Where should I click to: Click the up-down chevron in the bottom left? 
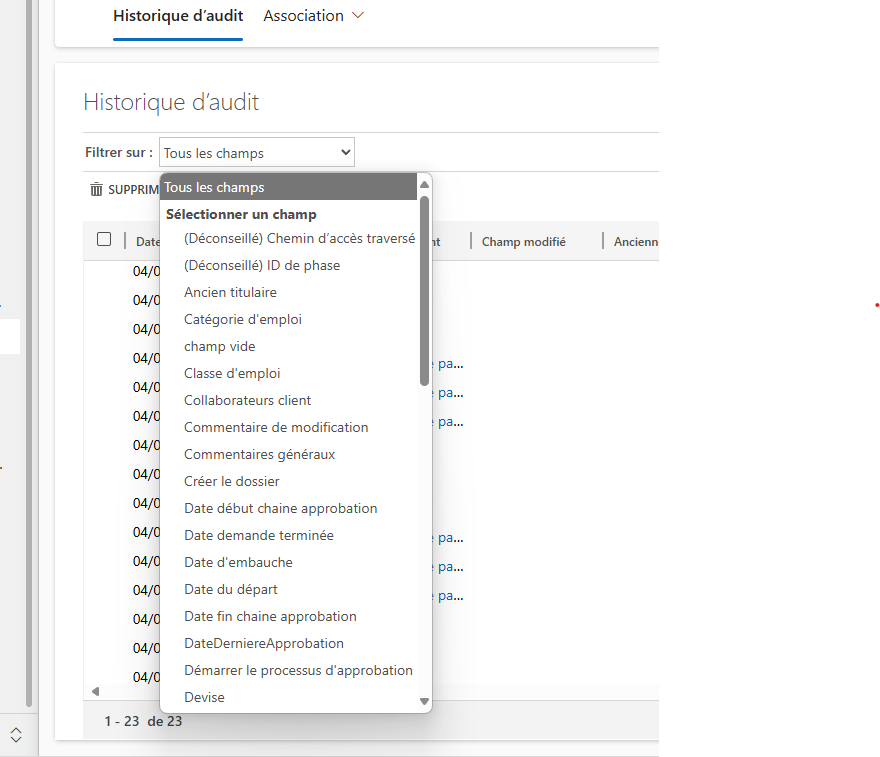tap(16, 735)
